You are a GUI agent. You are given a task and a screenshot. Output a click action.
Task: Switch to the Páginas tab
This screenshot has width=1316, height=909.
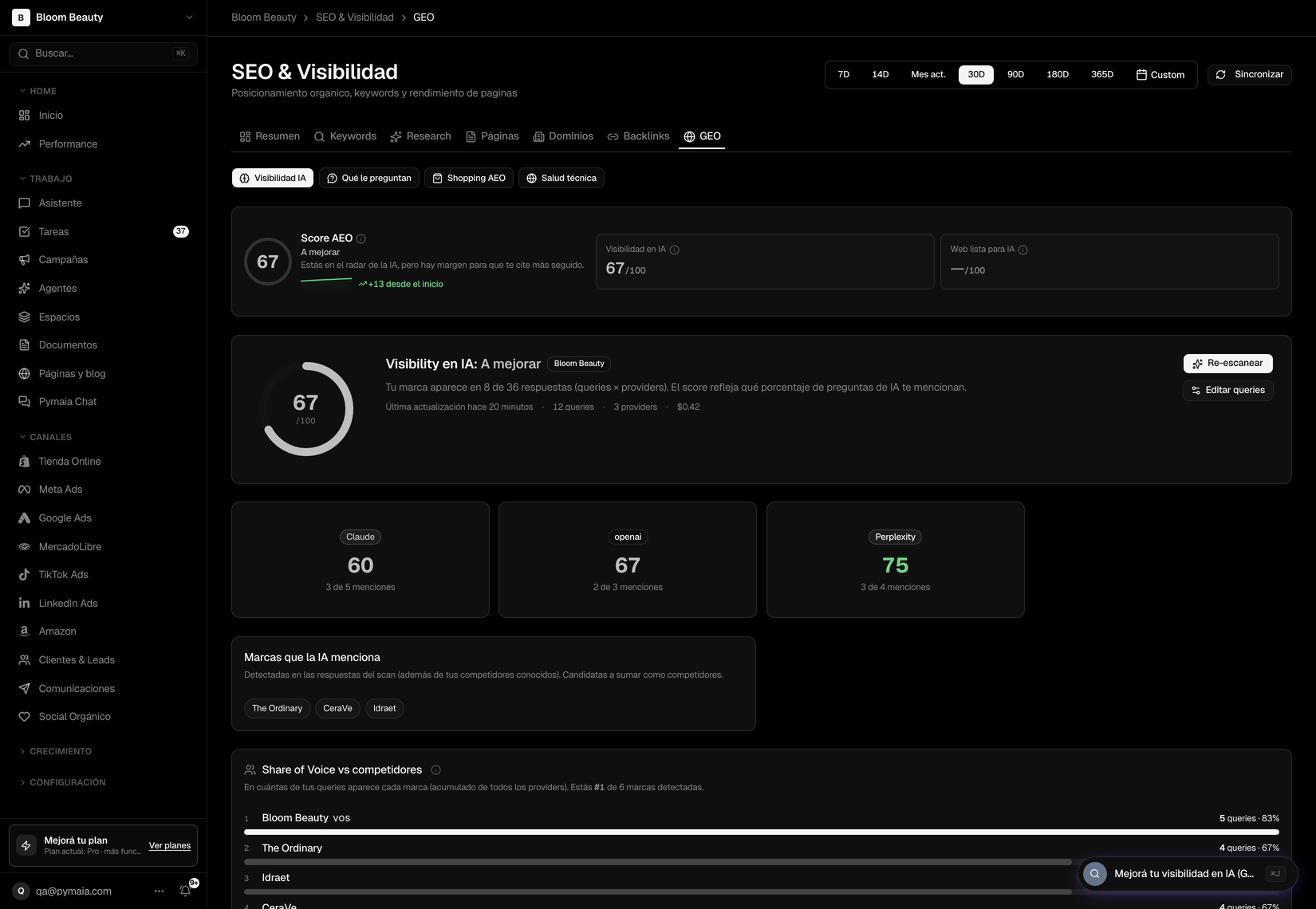tap(492, 136)
